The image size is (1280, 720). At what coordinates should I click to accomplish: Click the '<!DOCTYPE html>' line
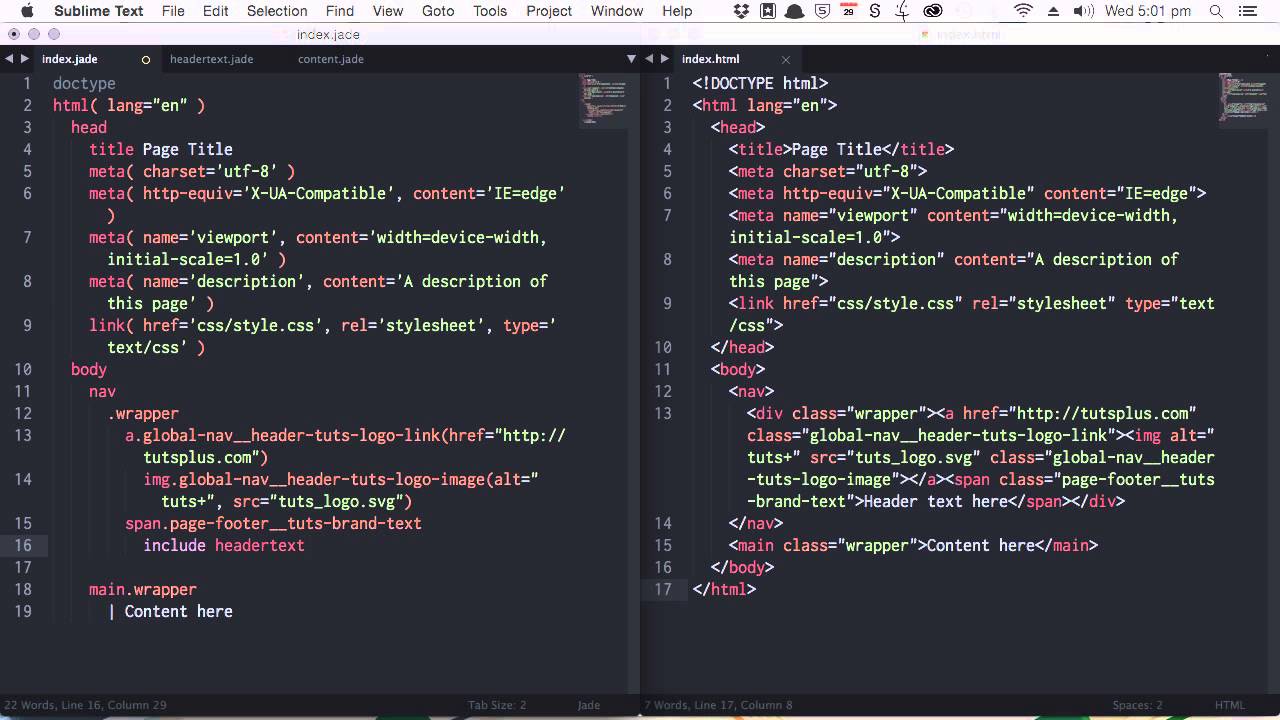point(760,83)
